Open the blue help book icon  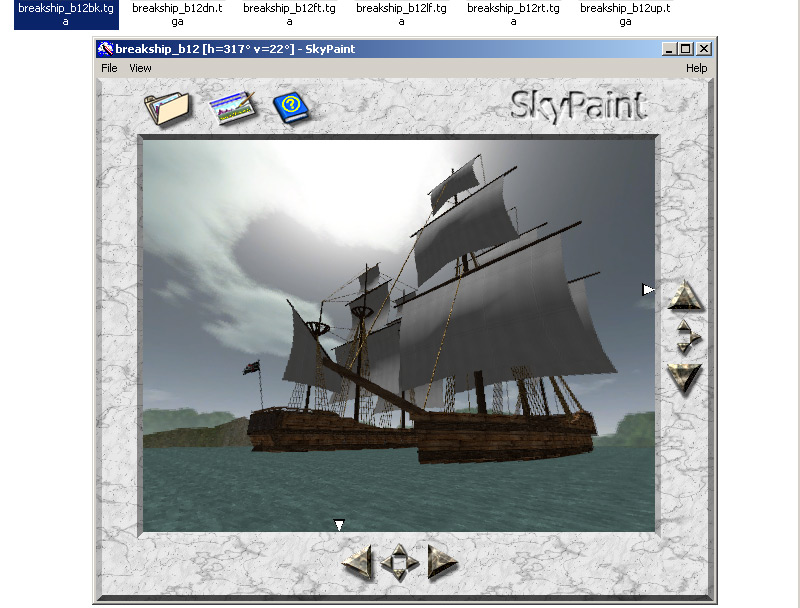[291, 107]
